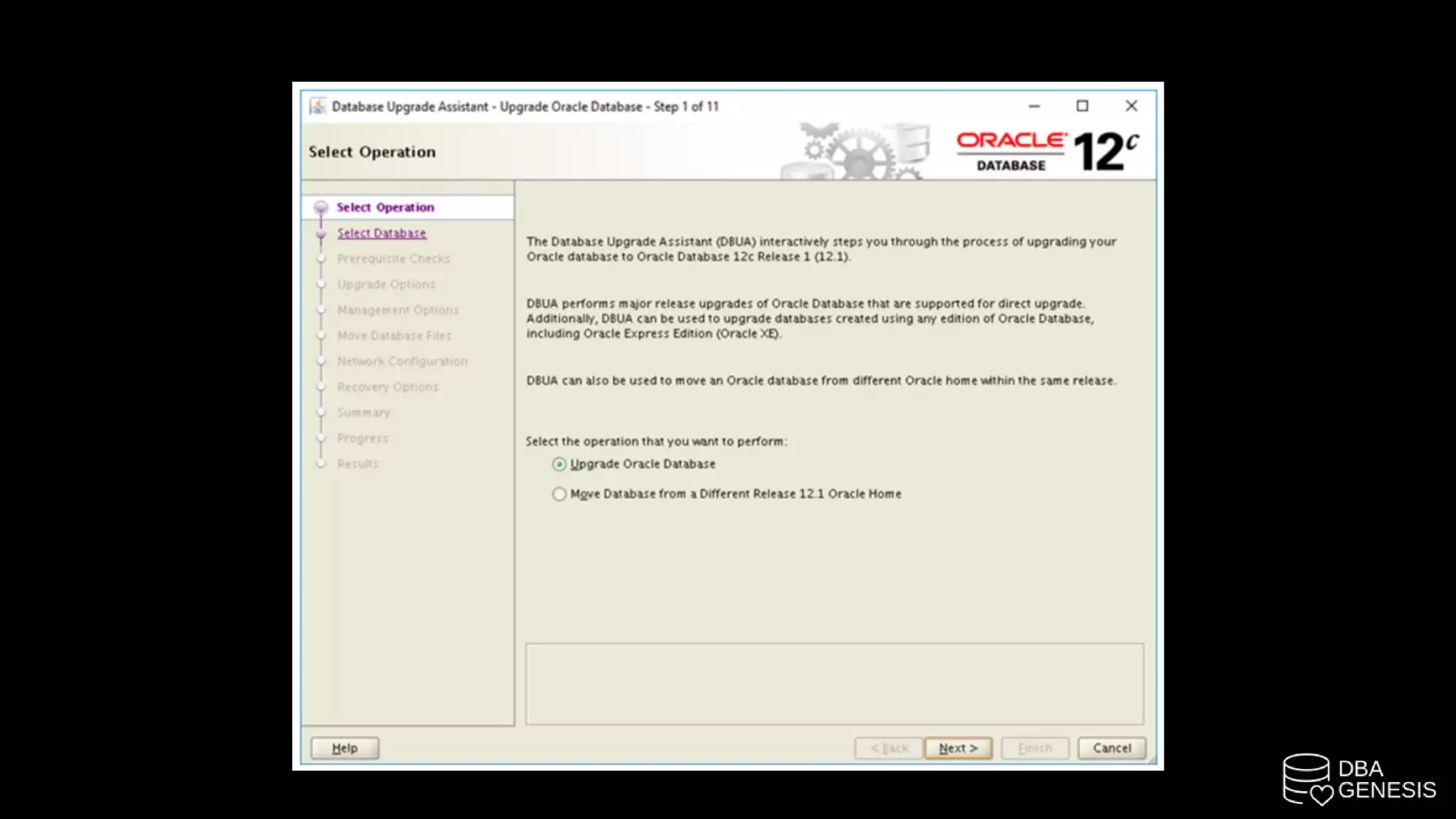
Task: Select Move Database from Different Oracle Home
Action: [x=560, y=494]
